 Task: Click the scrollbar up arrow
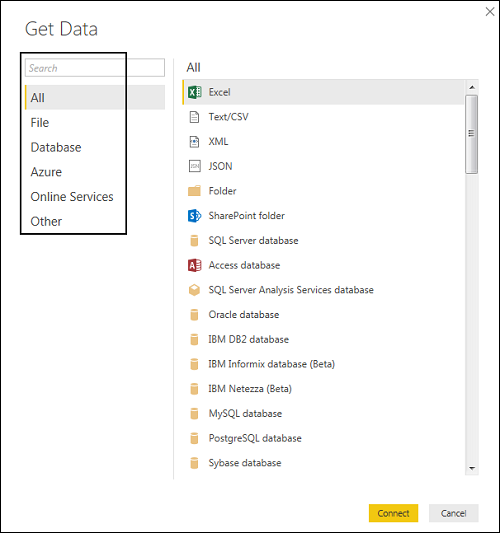tap(472, 87)
